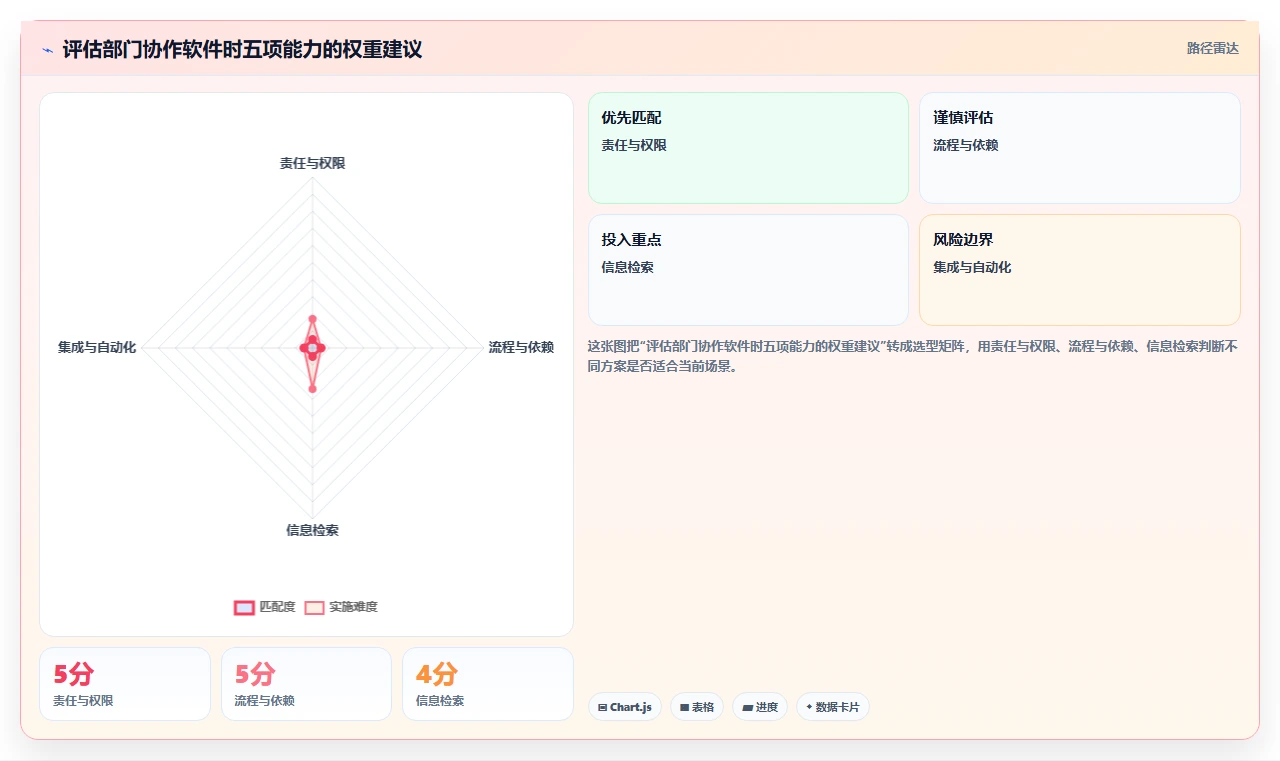Select the 投入重点 card
Viewport: 1280px width, 761px height.
748,270
